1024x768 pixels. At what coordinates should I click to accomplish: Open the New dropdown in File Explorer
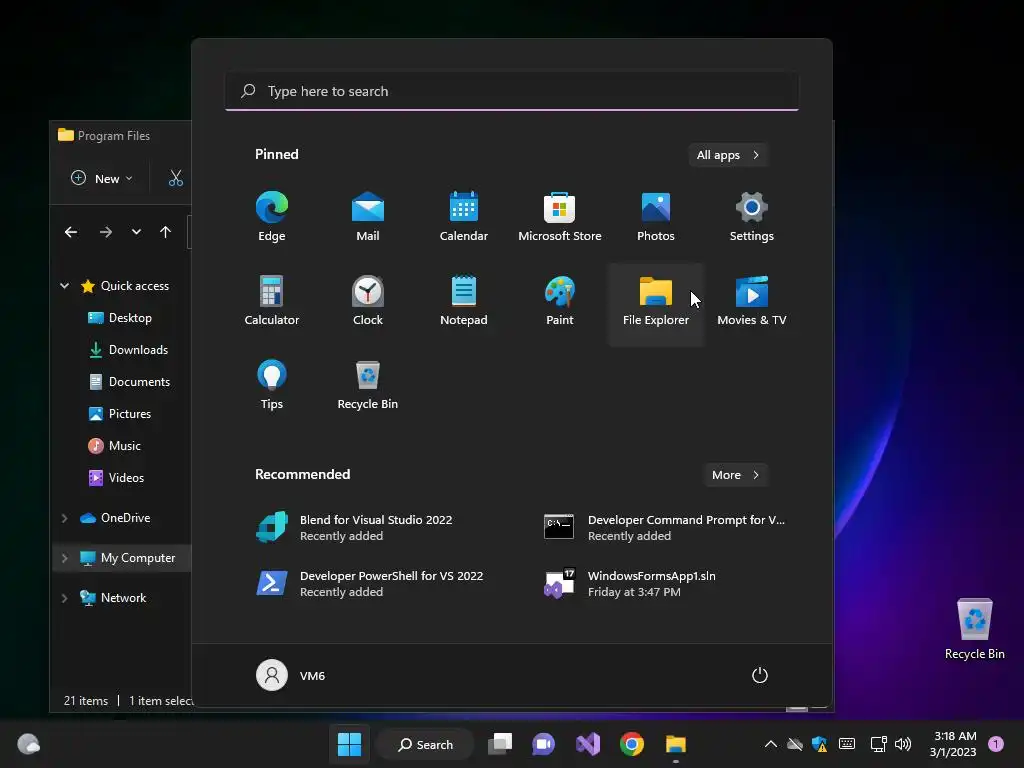[x=102, y=178]
